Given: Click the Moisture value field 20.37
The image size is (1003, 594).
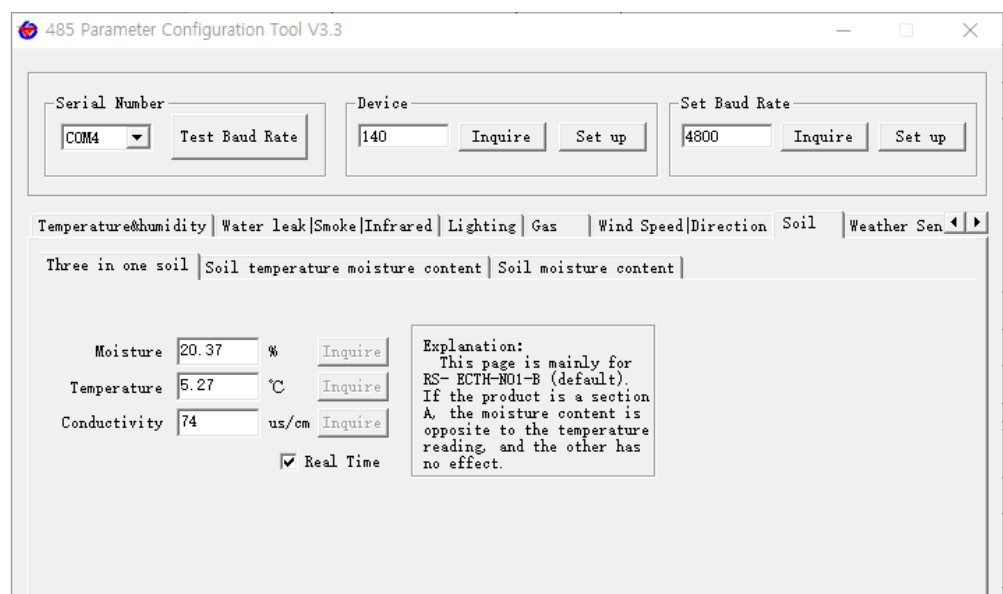Looking at the screenshot, I should [x=218, y=351].
